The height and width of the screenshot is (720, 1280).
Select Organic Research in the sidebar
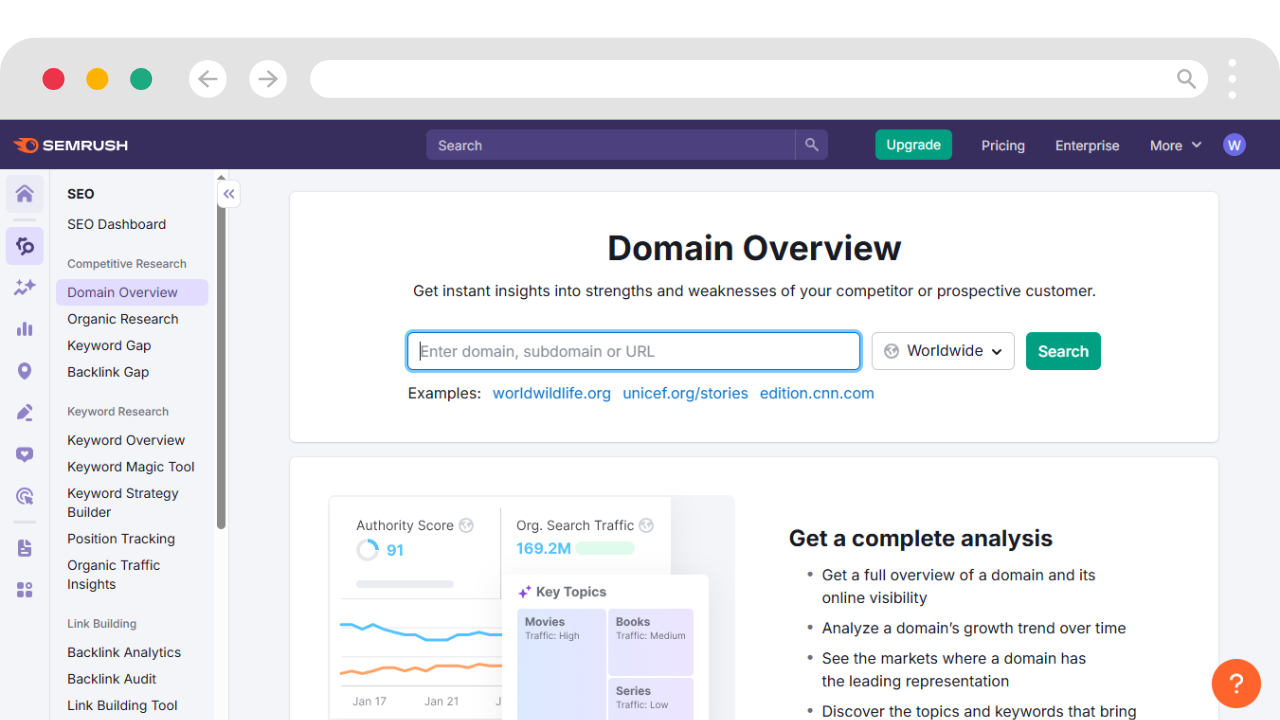pyautogui.click(x=123, y=319)
